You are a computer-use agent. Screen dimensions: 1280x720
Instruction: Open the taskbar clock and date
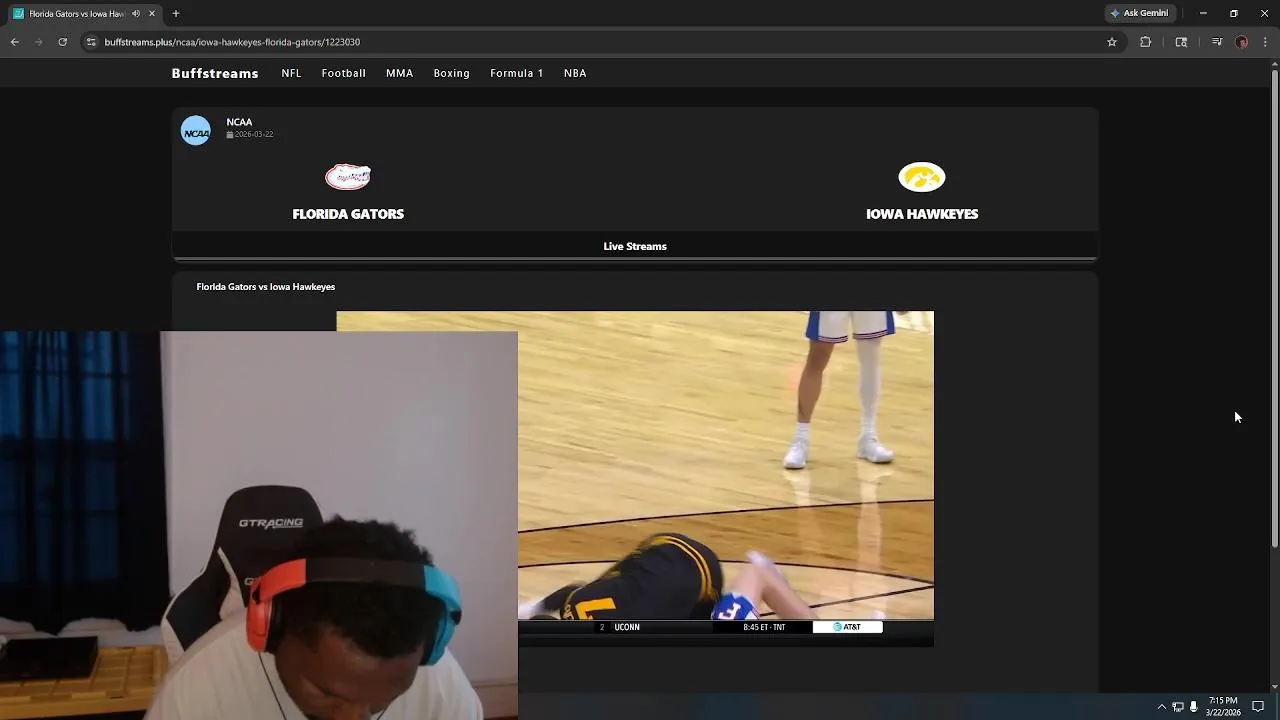tap(1223, 707)
